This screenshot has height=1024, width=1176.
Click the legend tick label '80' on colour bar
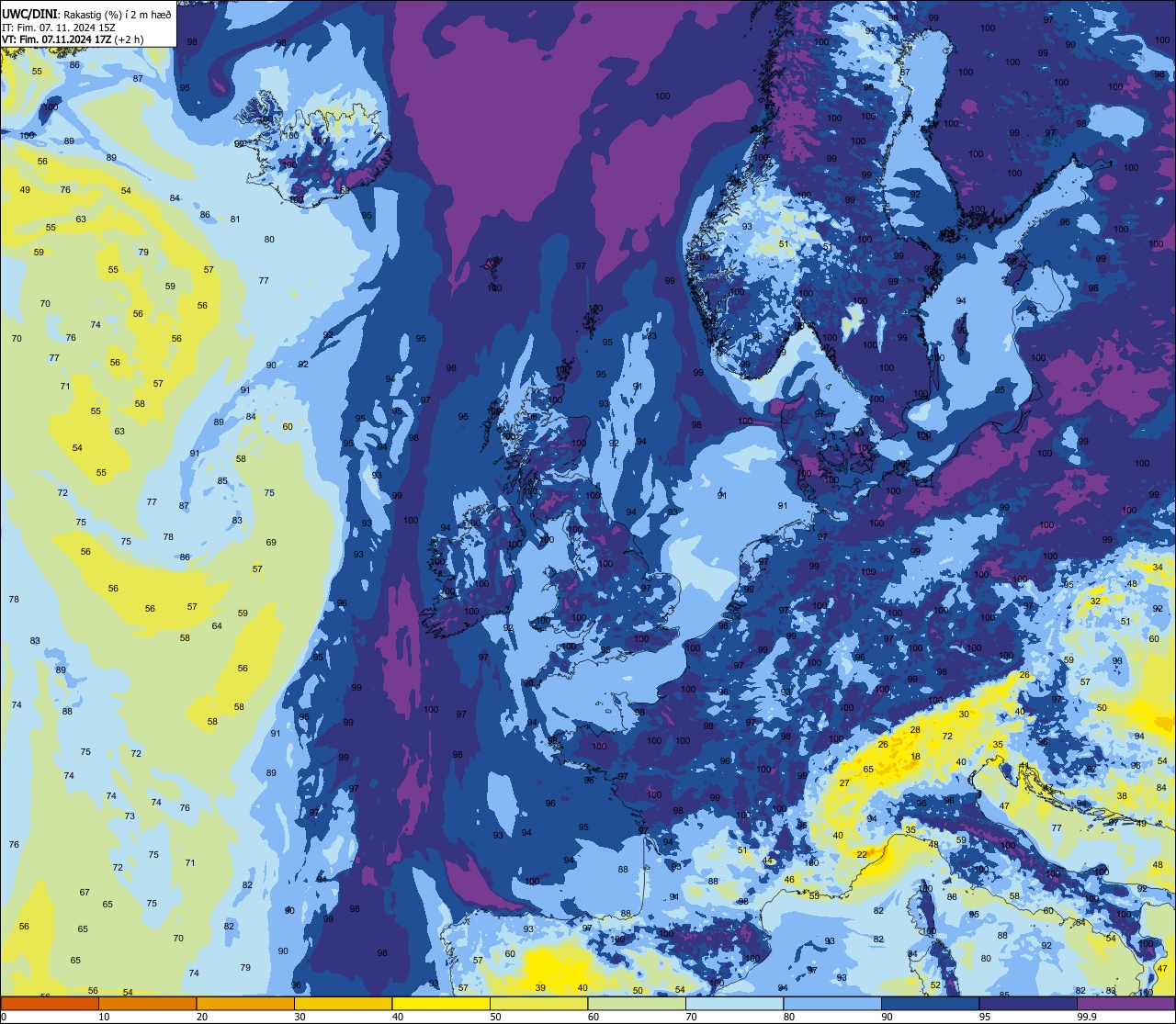pyautogui.click(x=789, y=1017)
